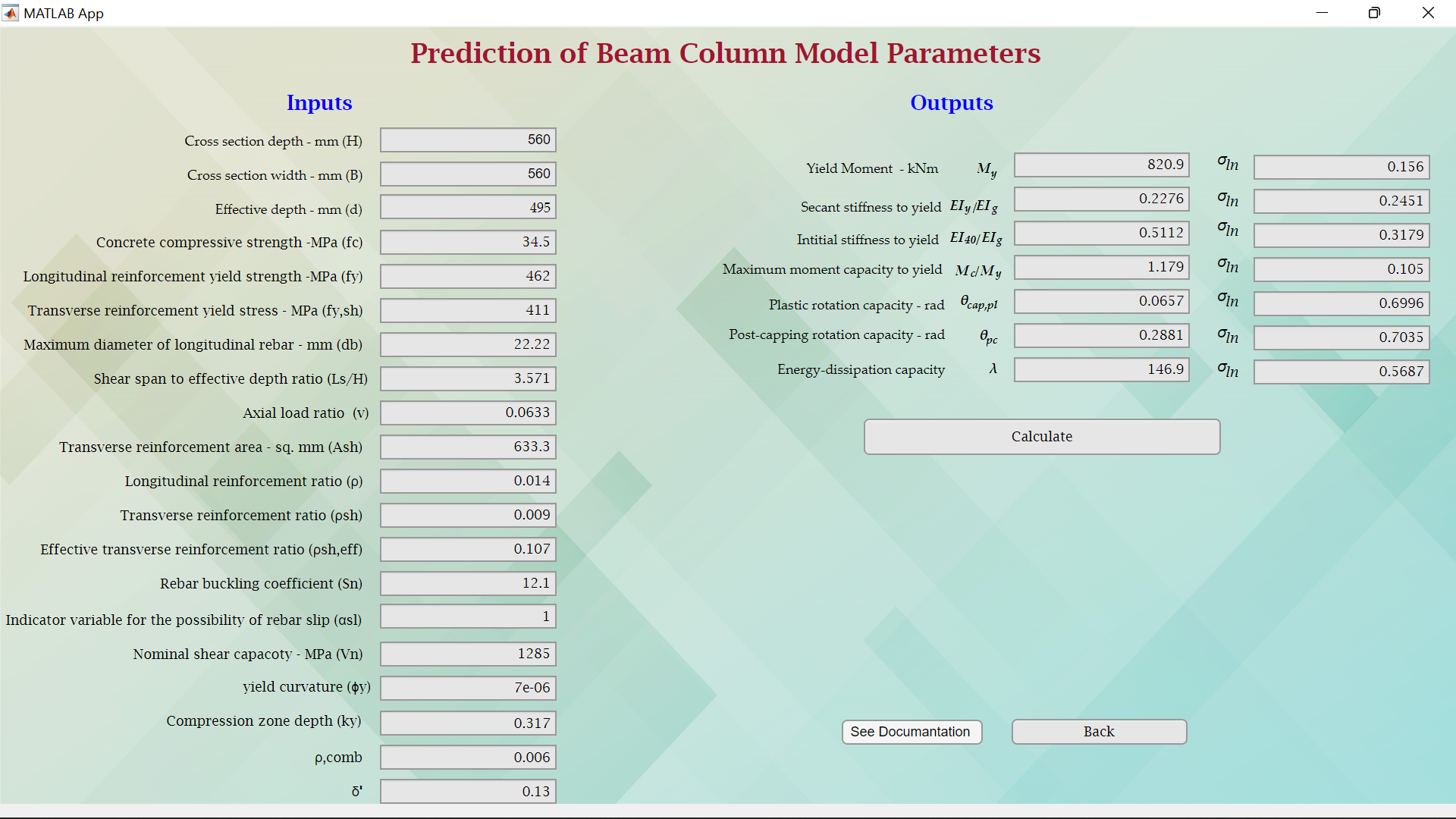Click the δ' input field
The width and height of the screenshot is (1456, 819).
(x=468, y=792)
